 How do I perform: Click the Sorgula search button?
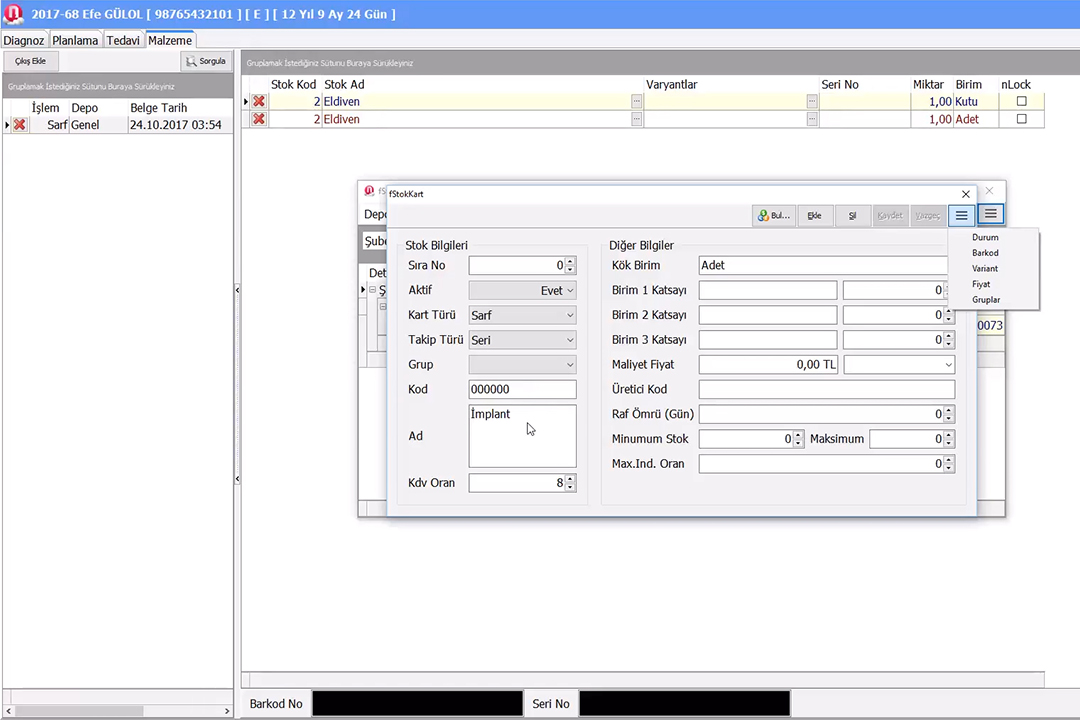[x=206, y=61]
